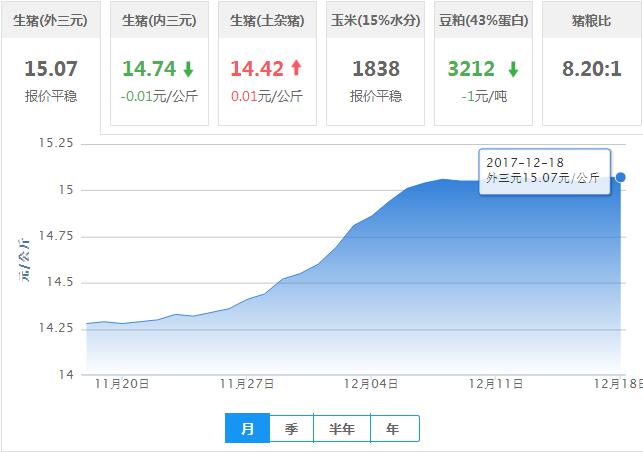This screenshot has width=643, height=452.
Task: Click red 0.01元/公斤 change text
Action: (267, 96)
